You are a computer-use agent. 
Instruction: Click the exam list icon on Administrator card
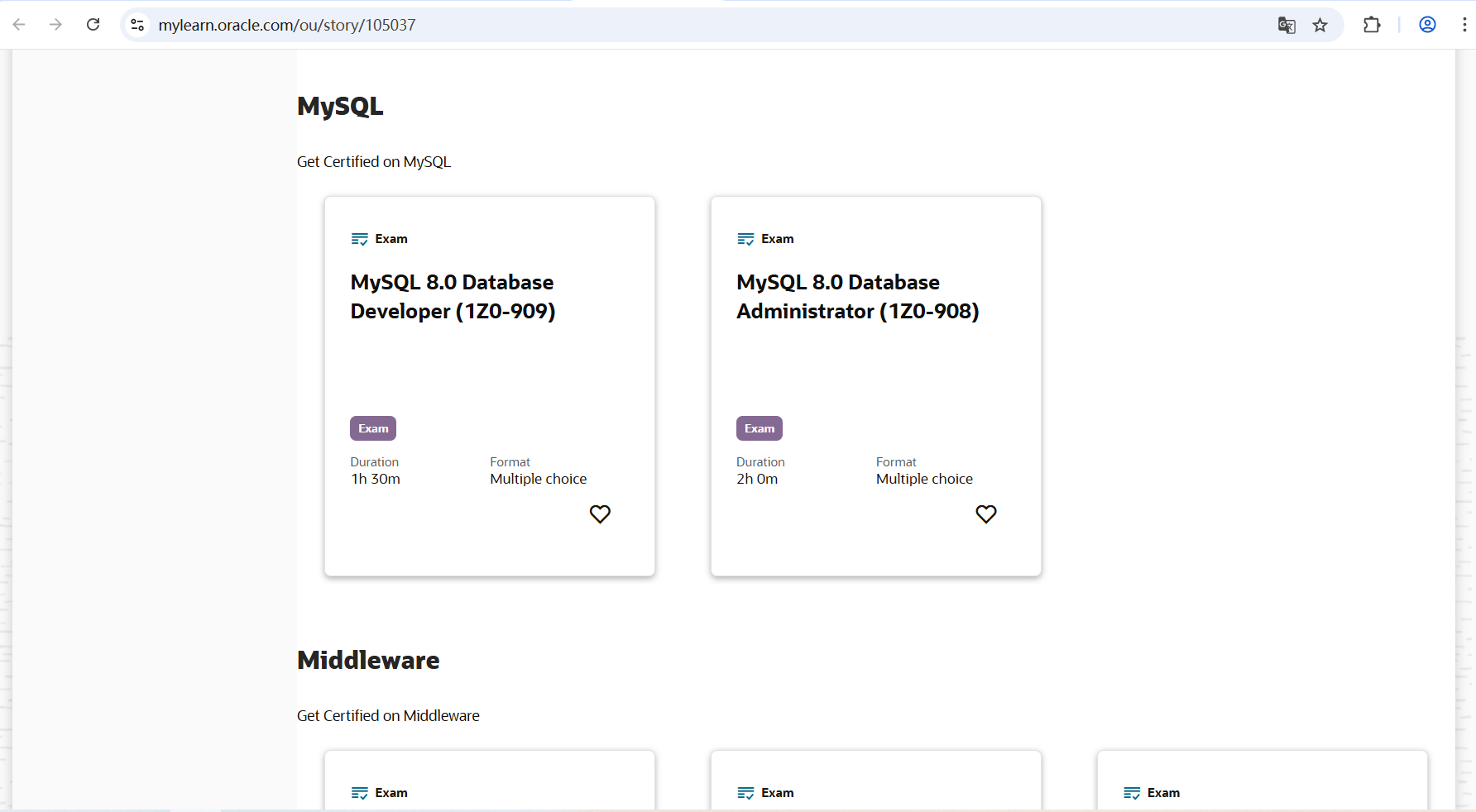click(x=746, y=239)
